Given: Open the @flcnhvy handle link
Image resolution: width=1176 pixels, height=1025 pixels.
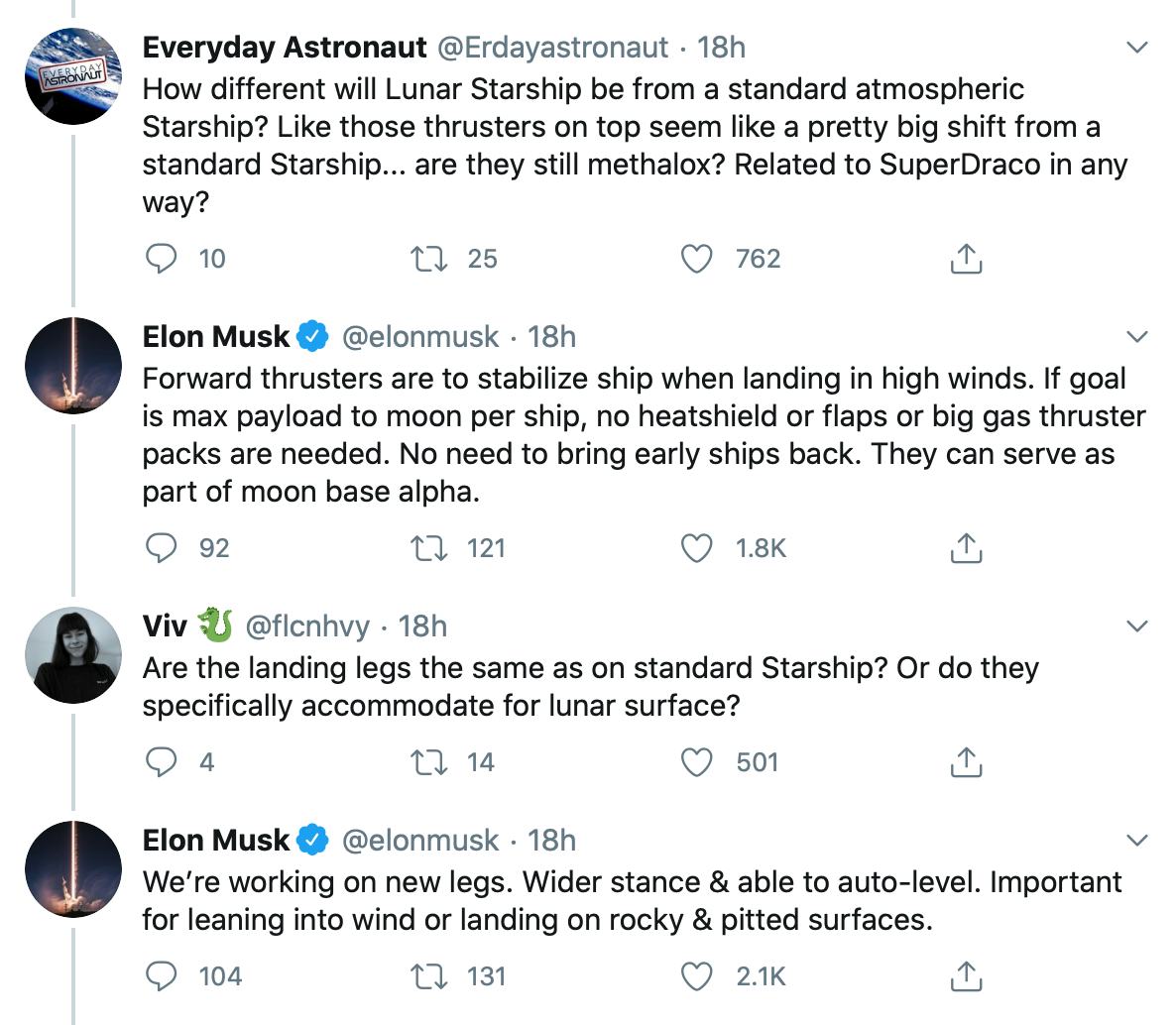Looking at the screenshot, I should point(306,626).
